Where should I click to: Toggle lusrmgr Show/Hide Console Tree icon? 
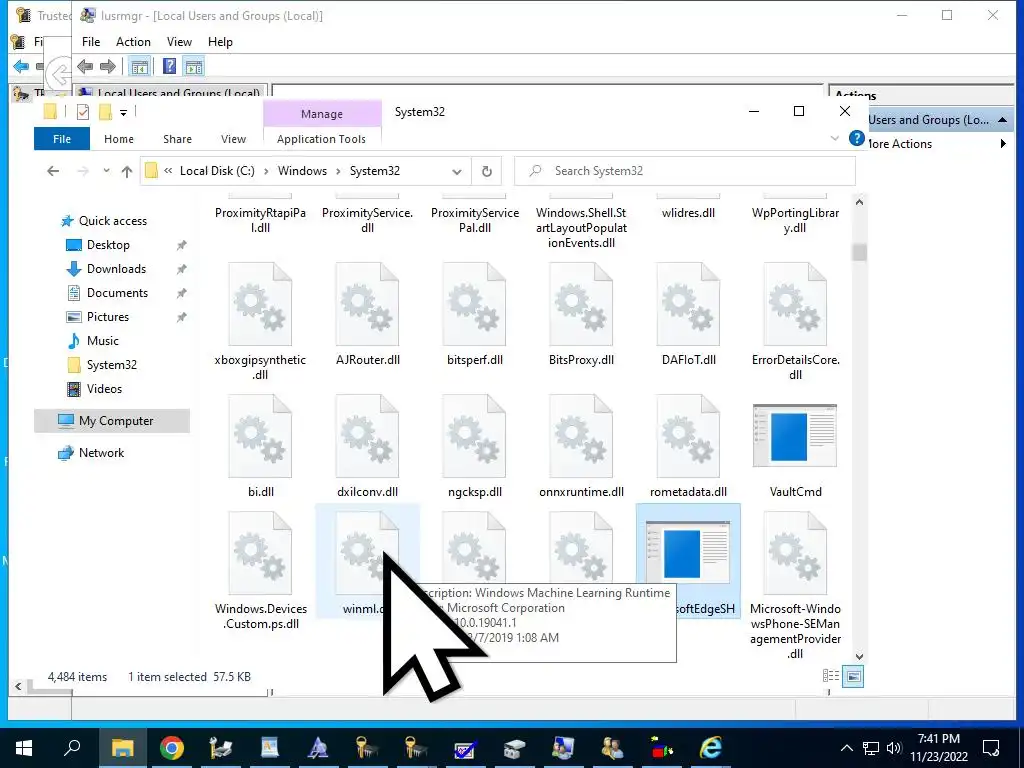(139, 66)
